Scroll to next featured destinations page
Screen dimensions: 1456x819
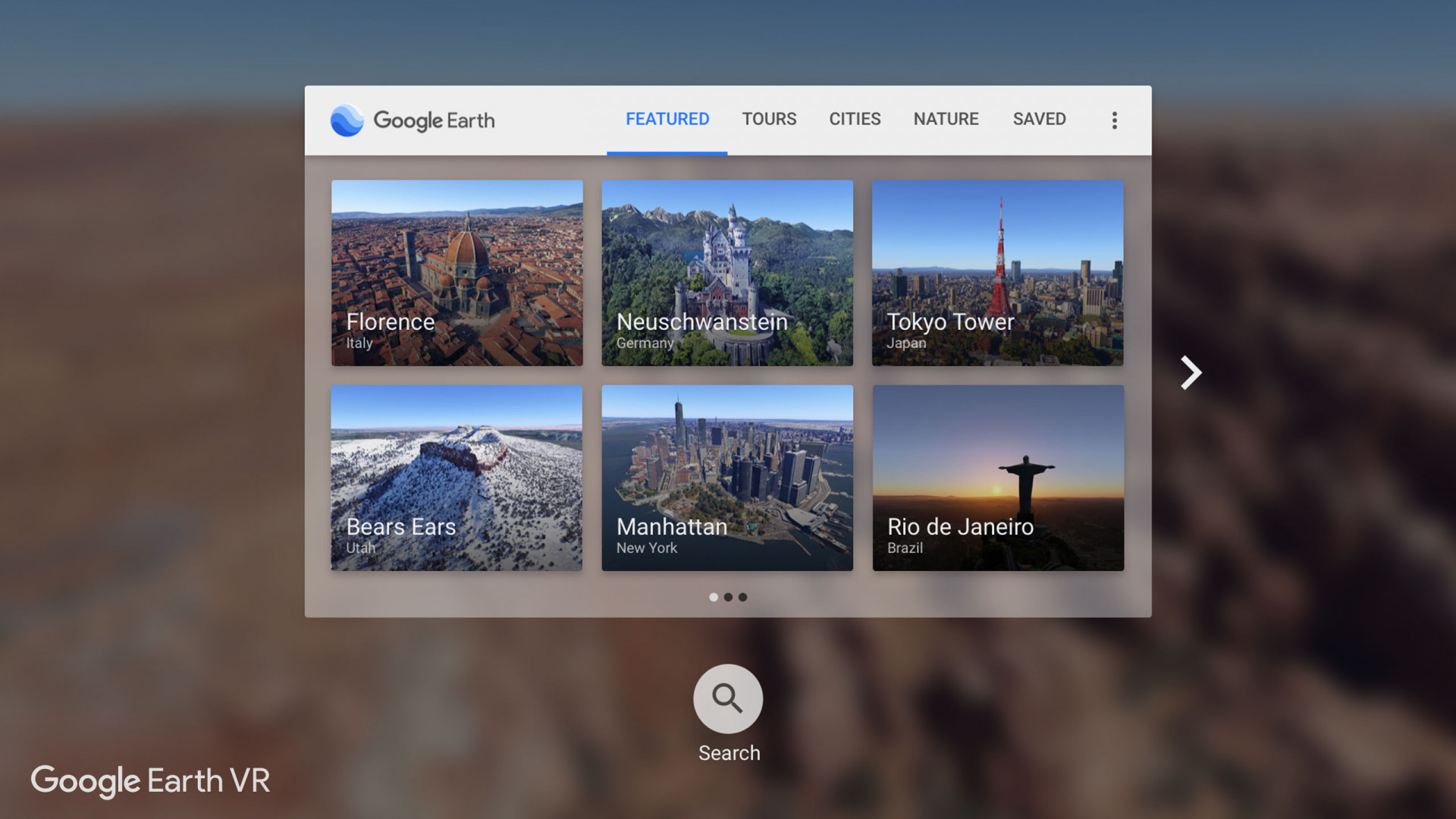1192,372
